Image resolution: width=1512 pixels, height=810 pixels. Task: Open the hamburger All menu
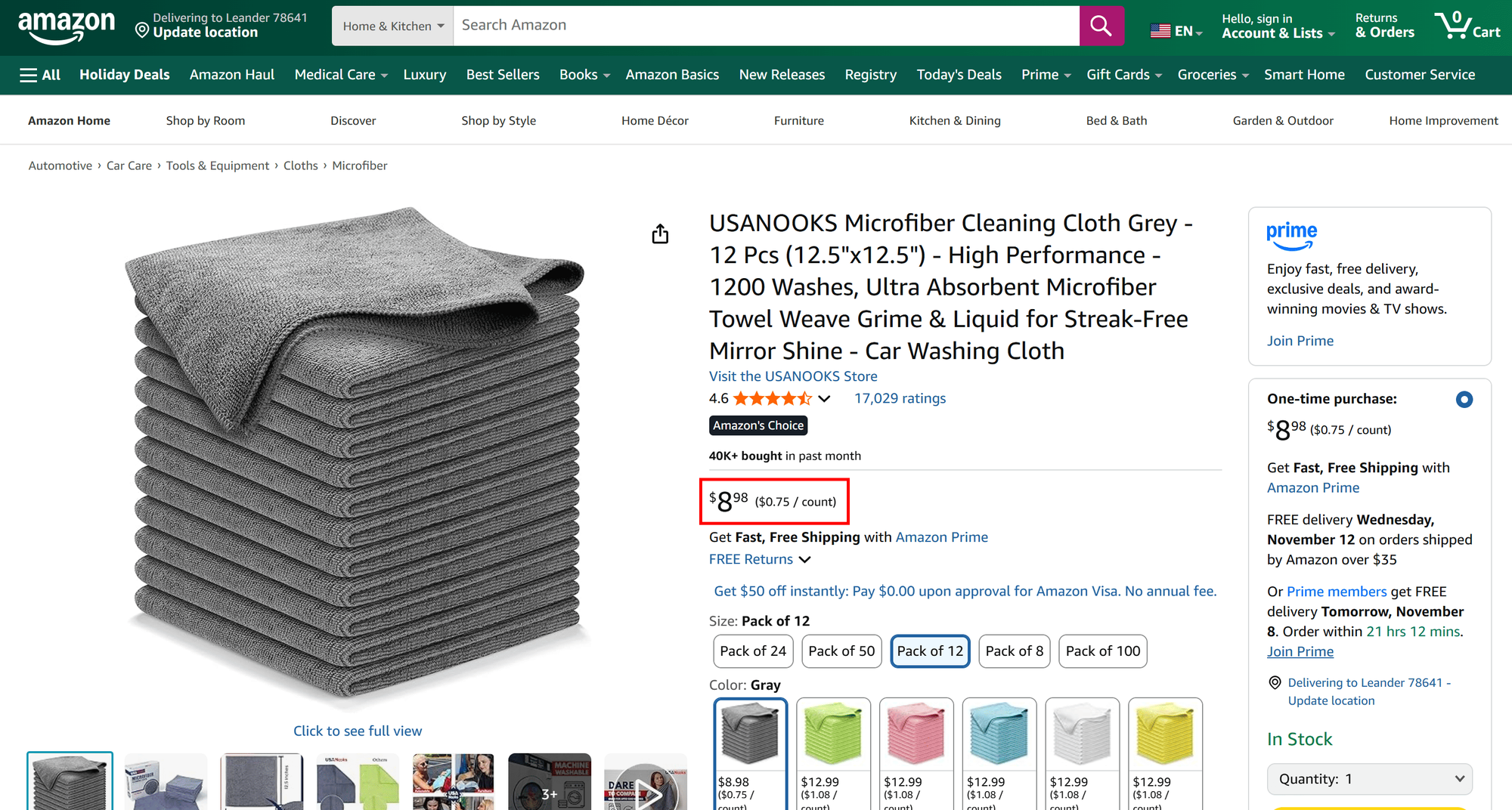(x=39, y=75)
